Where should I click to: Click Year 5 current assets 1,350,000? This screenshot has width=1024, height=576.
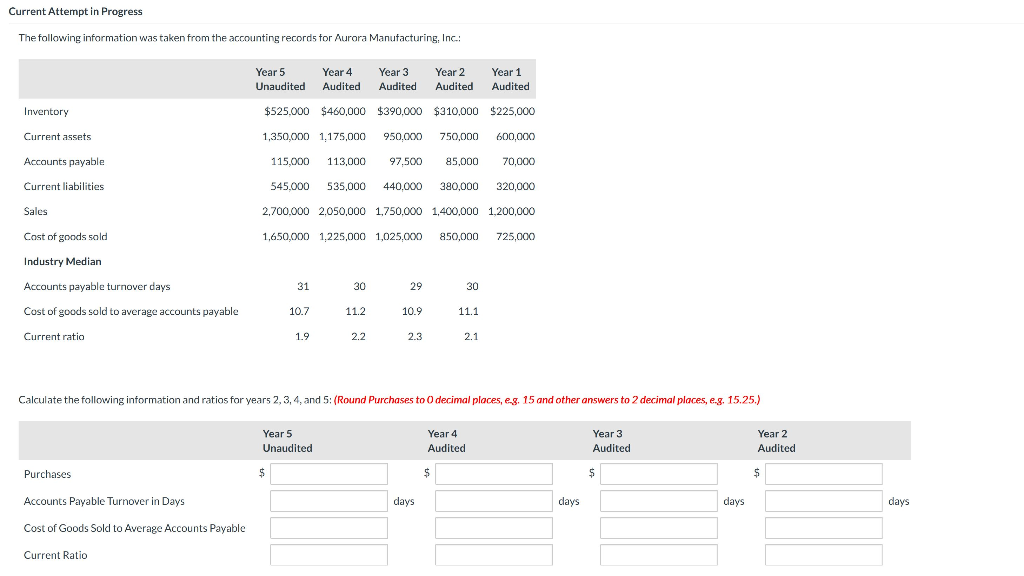[286, 136]
